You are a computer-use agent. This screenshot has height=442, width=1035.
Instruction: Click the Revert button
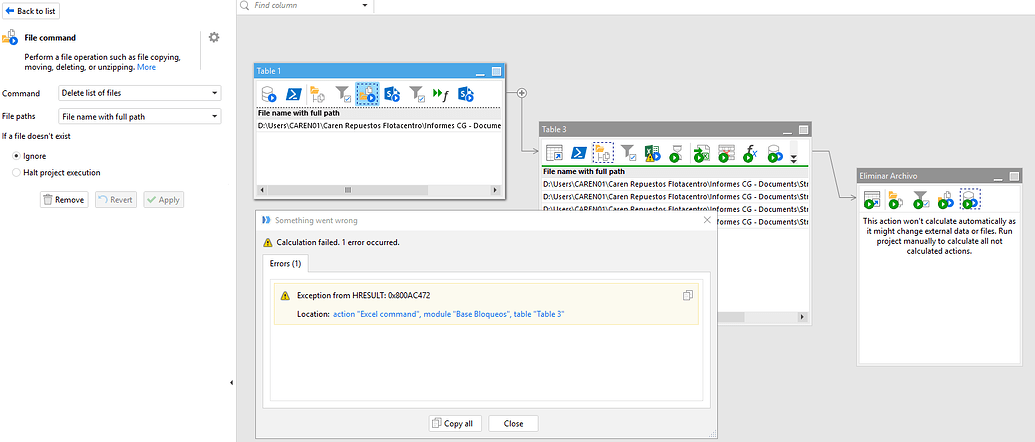[116, 200]
